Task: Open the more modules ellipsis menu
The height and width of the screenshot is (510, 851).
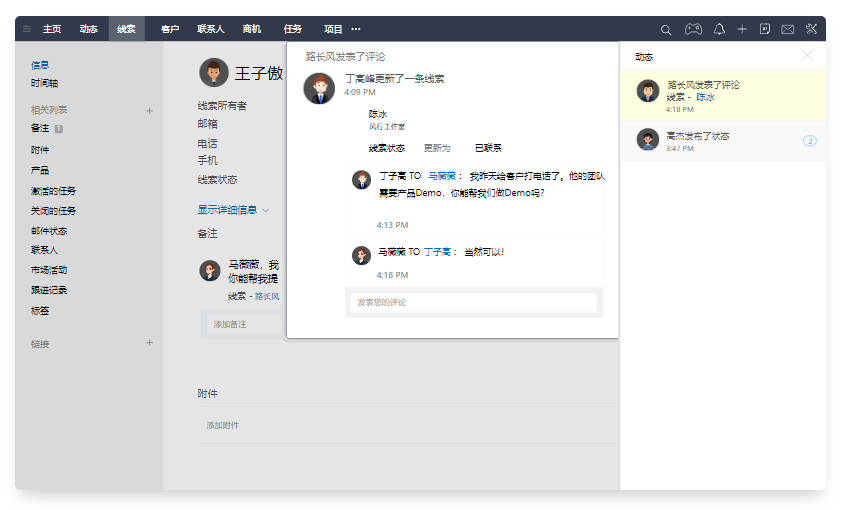Action: tap(356, 29)
